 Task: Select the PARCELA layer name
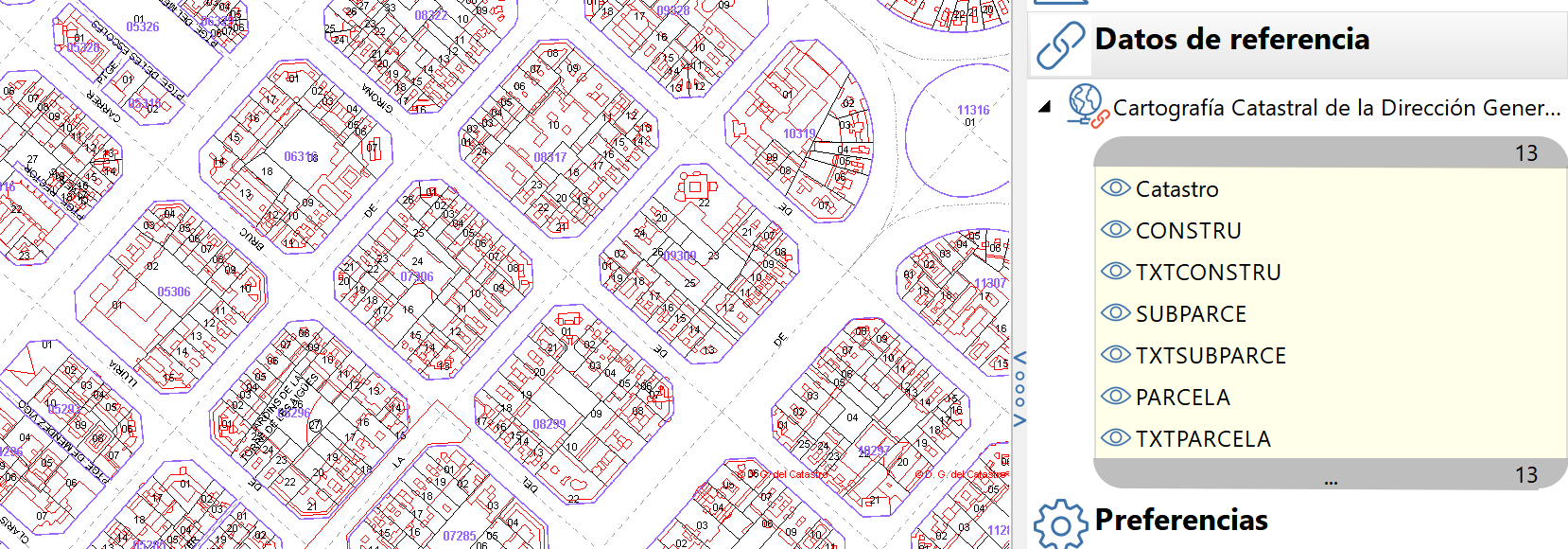pyautogui.click(x=1182, y=398)
